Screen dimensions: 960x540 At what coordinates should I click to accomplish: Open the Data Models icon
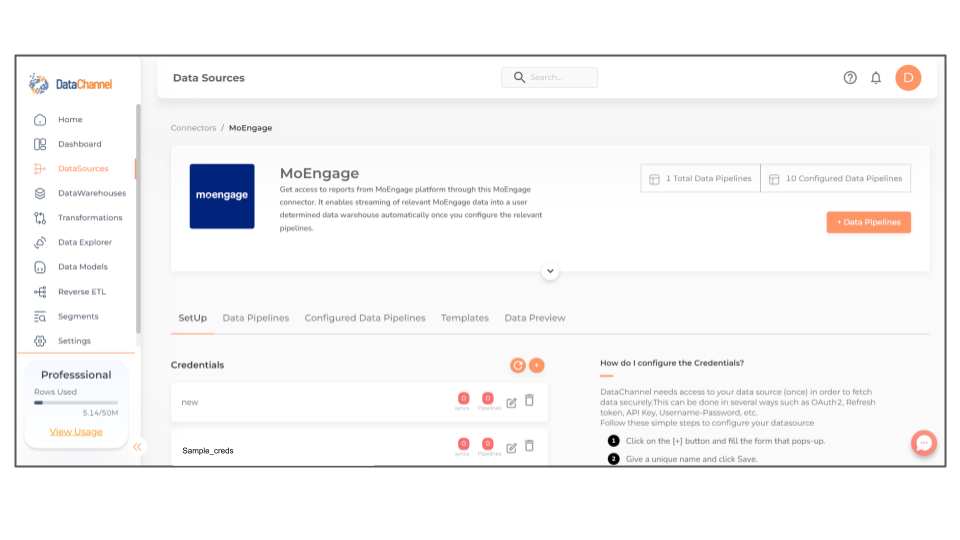point(40,267)
